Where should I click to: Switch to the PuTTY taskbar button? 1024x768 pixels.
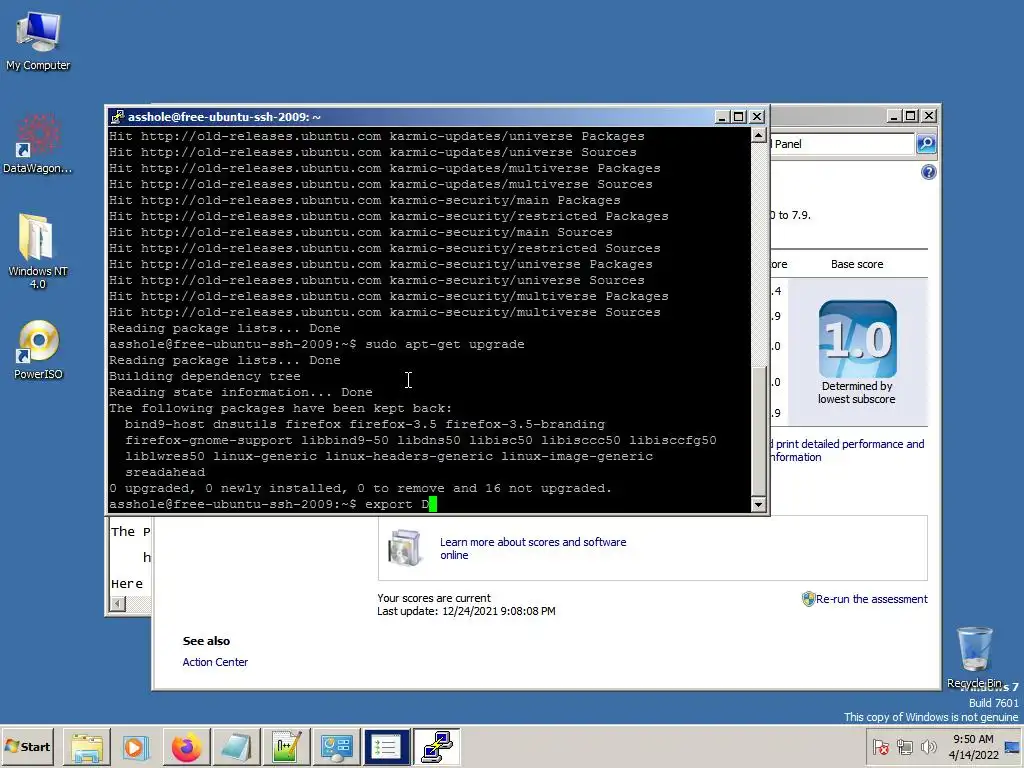[x=436, y=747]
